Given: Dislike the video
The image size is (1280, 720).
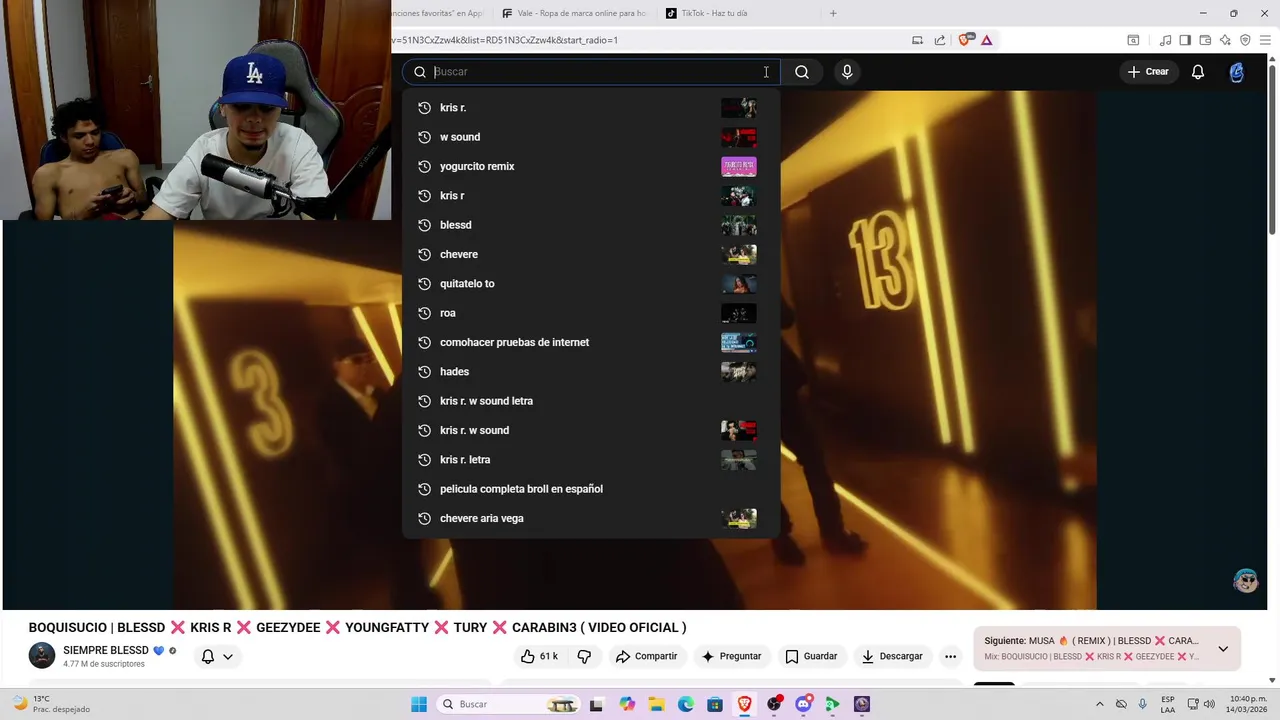Looking at the screenshot, I should click(584, 656).
